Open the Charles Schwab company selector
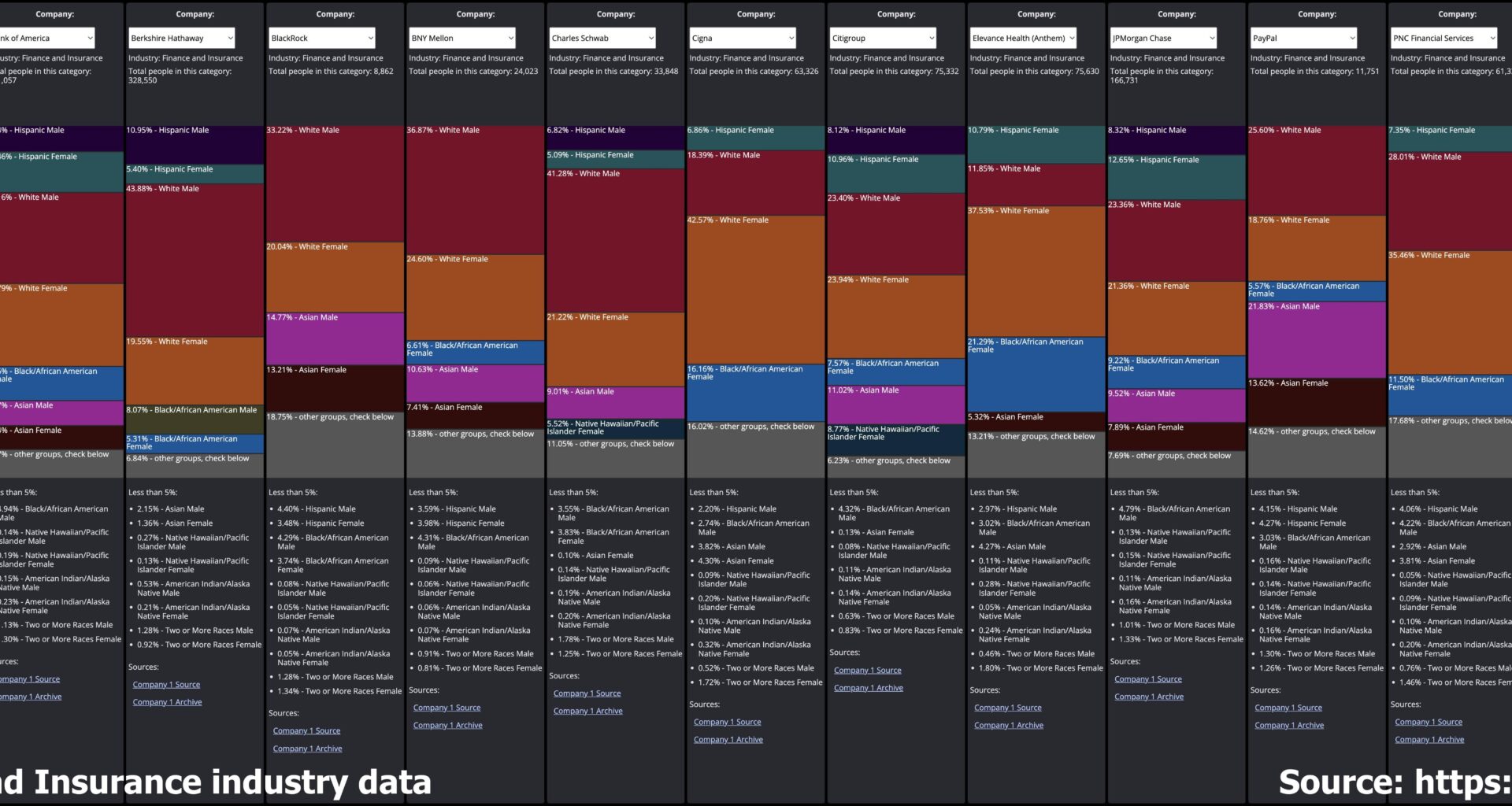Screen dimensions: 1512x806 coord(602,37)
